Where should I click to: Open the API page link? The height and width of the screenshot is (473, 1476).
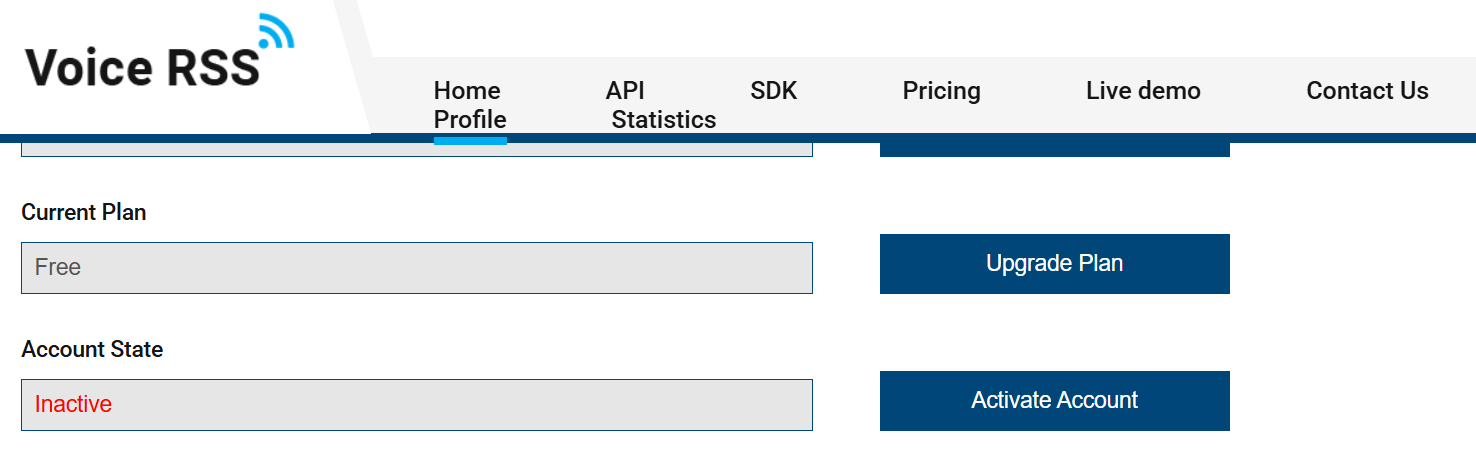tap(625, 91)
